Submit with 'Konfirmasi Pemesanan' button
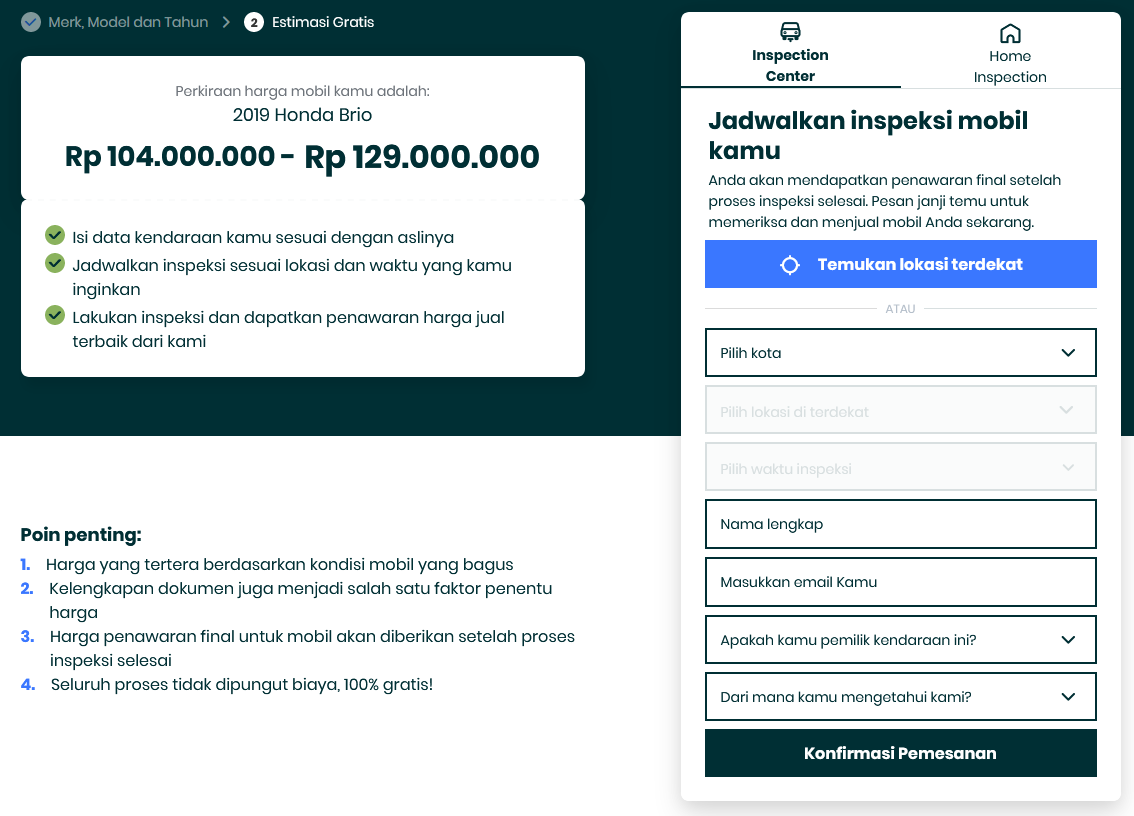 900,753
